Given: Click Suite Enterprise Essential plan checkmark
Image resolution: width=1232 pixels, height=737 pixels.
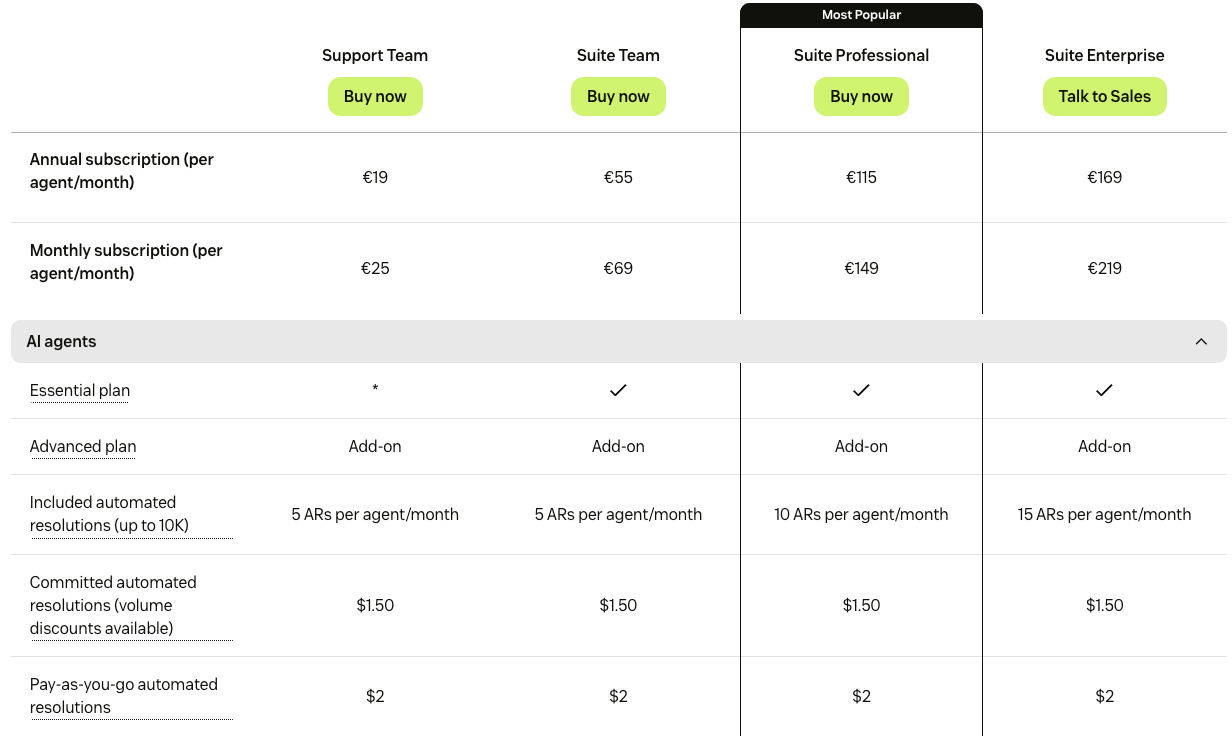Looking at the screenshot, I should coord(1104,391).
